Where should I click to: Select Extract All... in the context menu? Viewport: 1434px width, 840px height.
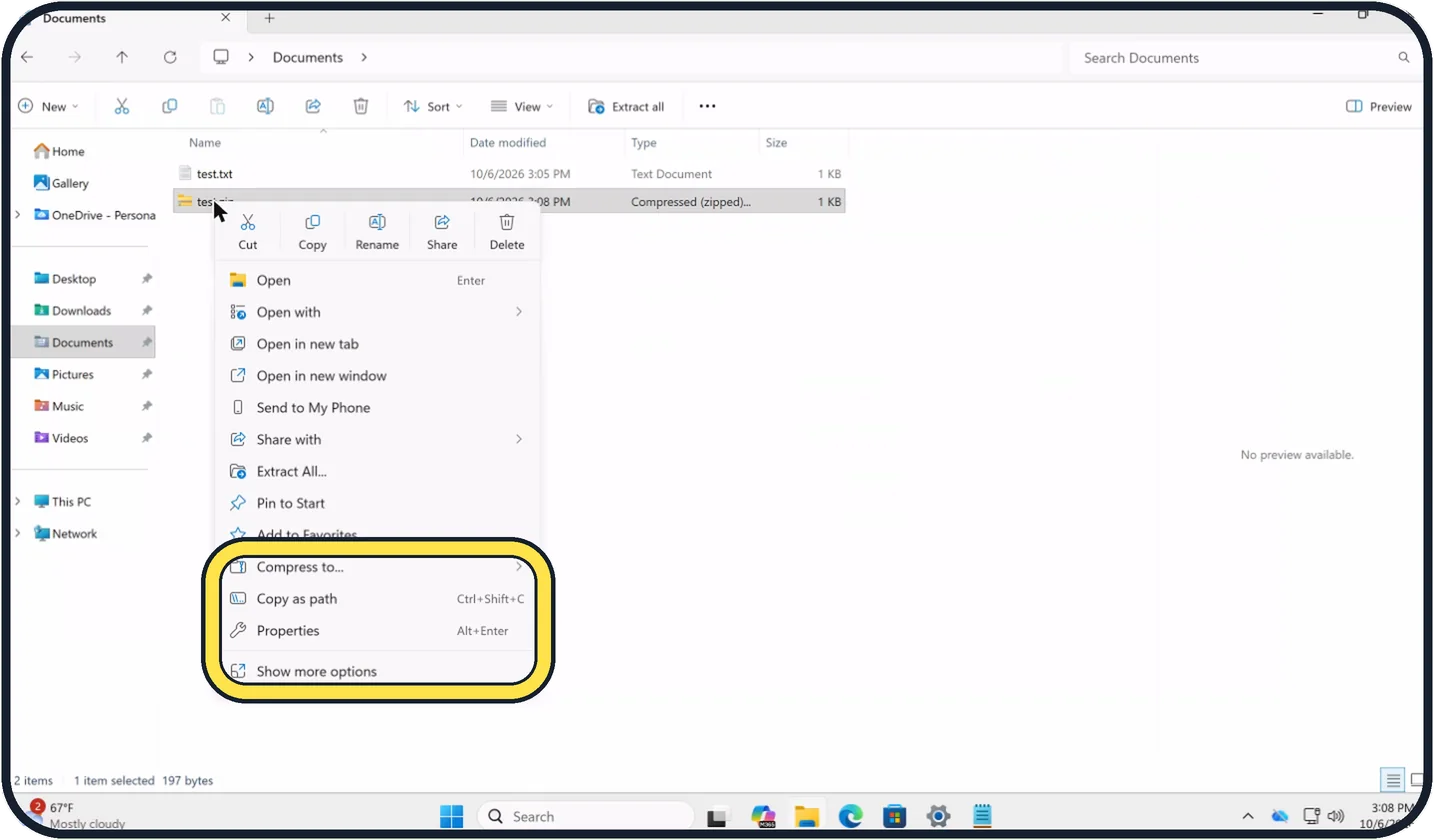tap(377, 471)
